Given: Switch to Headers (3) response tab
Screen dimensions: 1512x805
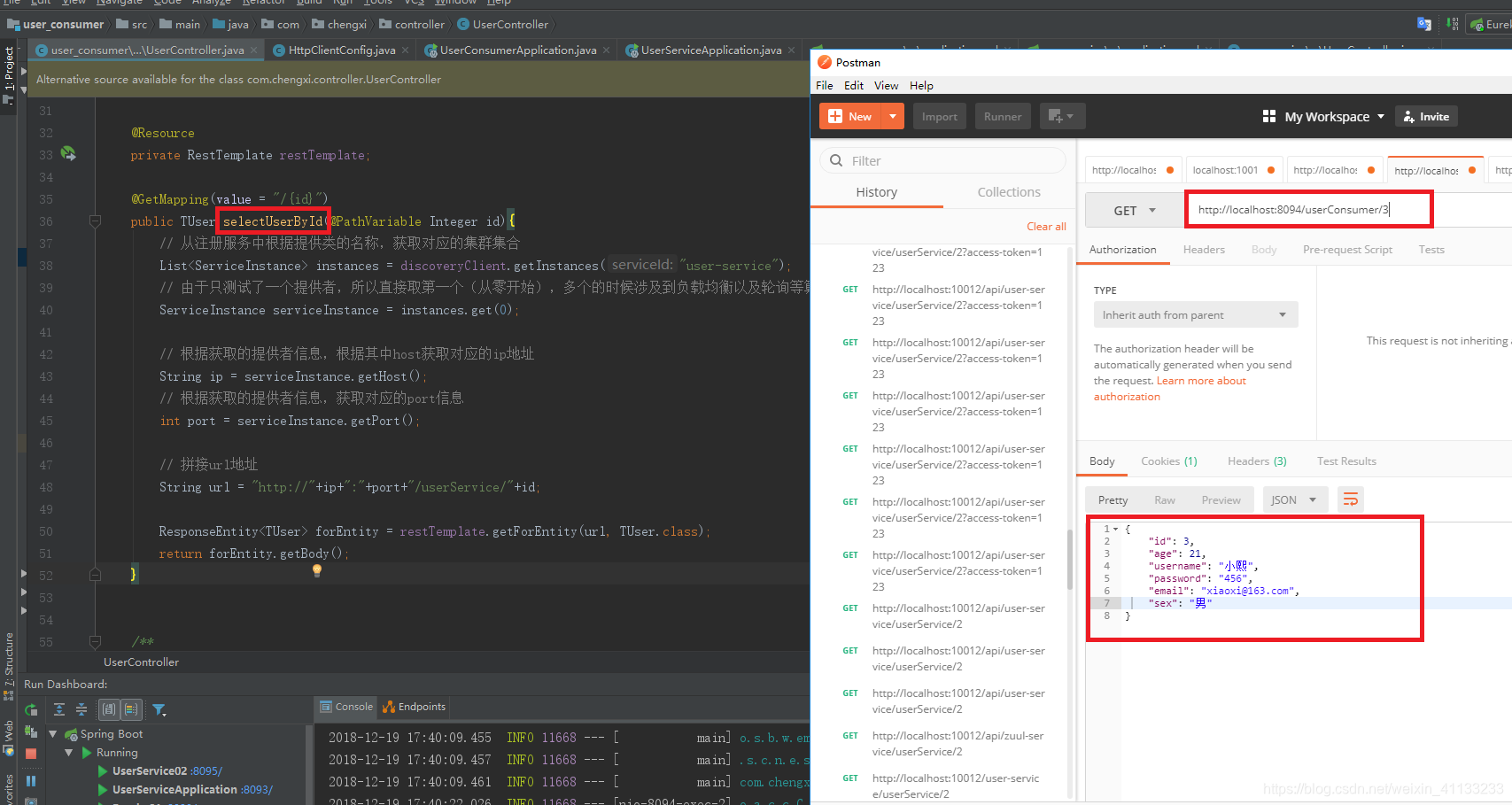Looking at the screenshot, I should [x=1257, y=461].
